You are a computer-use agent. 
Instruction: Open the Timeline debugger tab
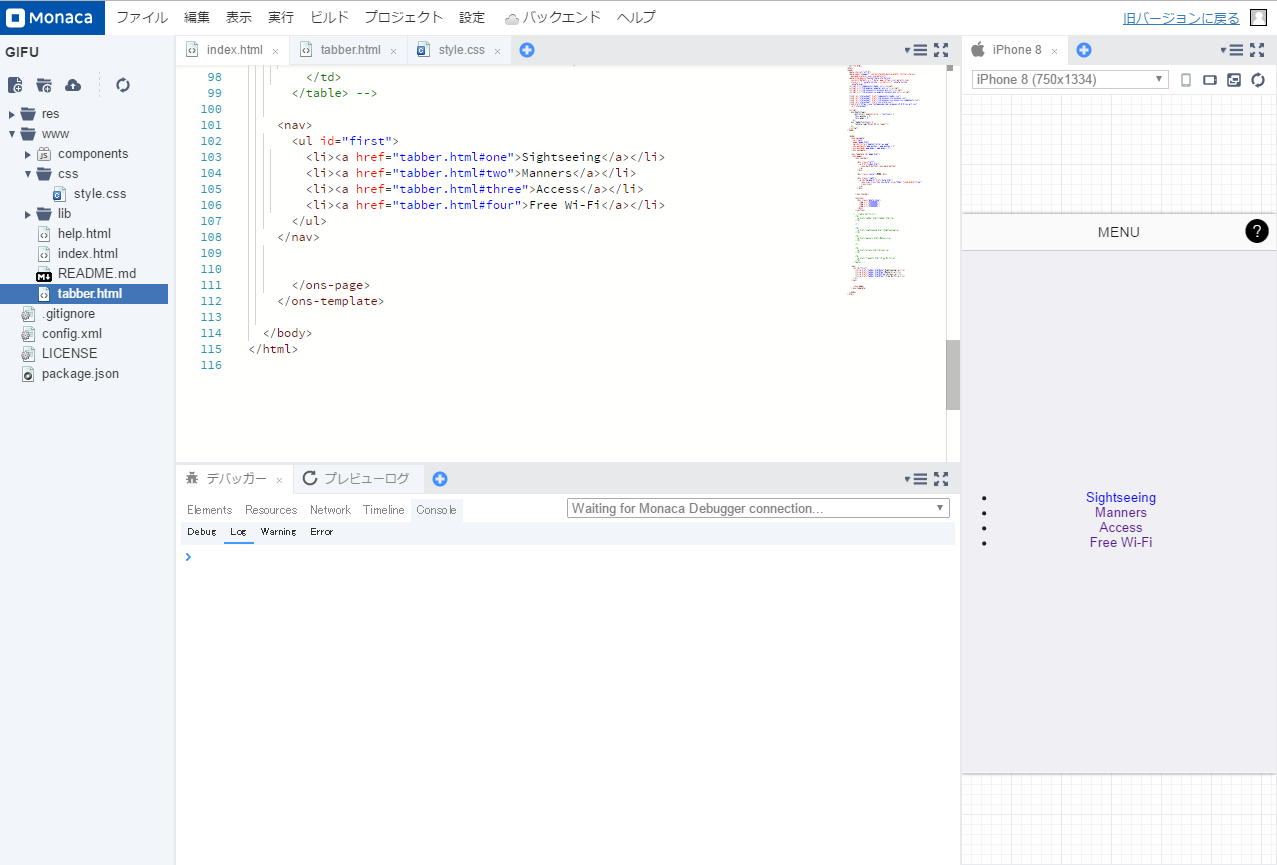384,510
